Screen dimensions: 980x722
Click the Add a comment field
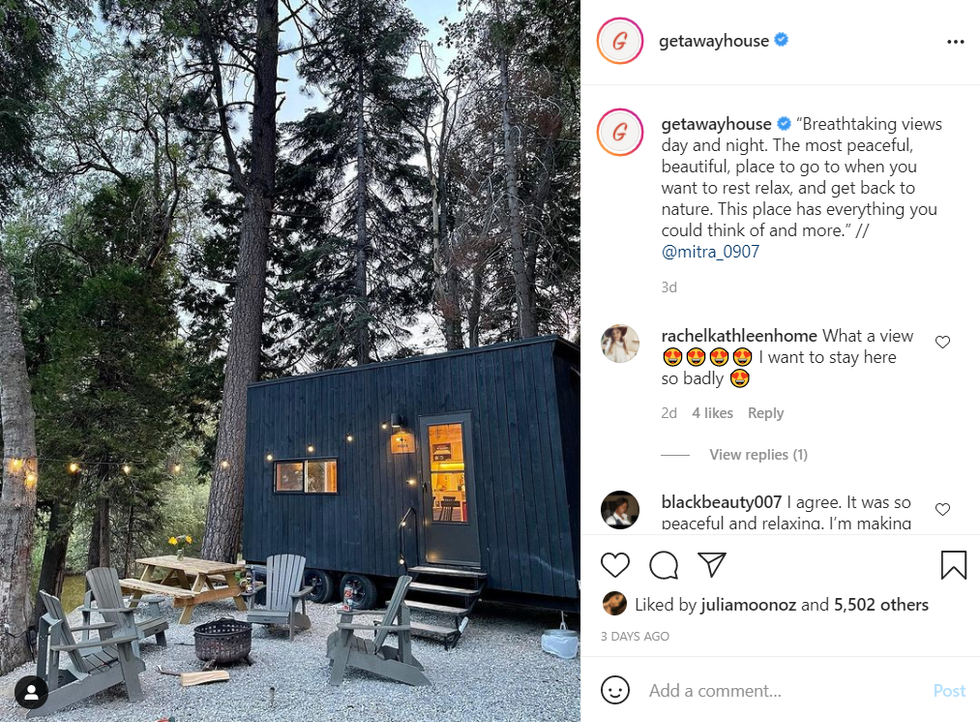coord(784,691)
